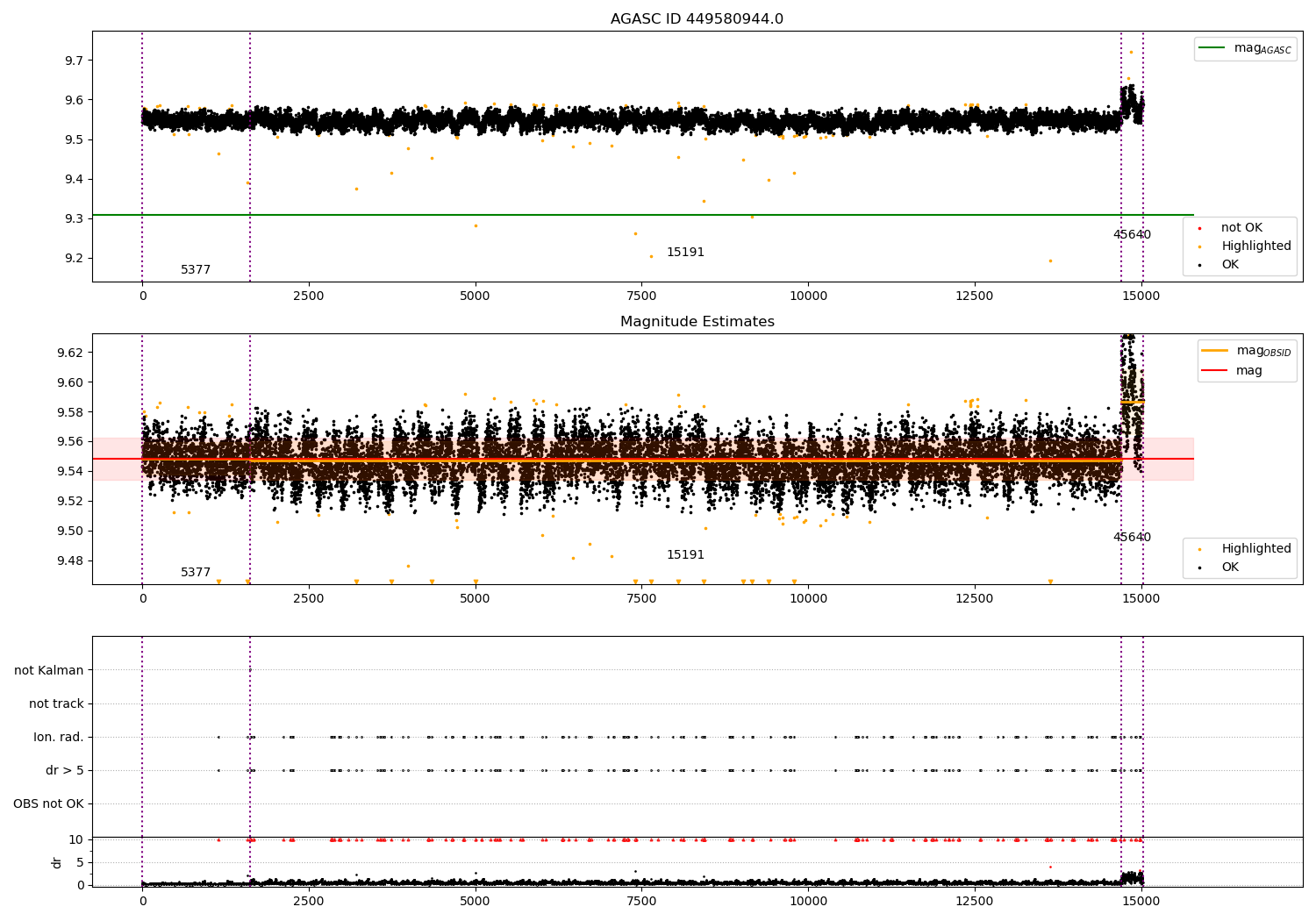Click the 15000 x-axis tick at the bottom

click(1141, 899)
